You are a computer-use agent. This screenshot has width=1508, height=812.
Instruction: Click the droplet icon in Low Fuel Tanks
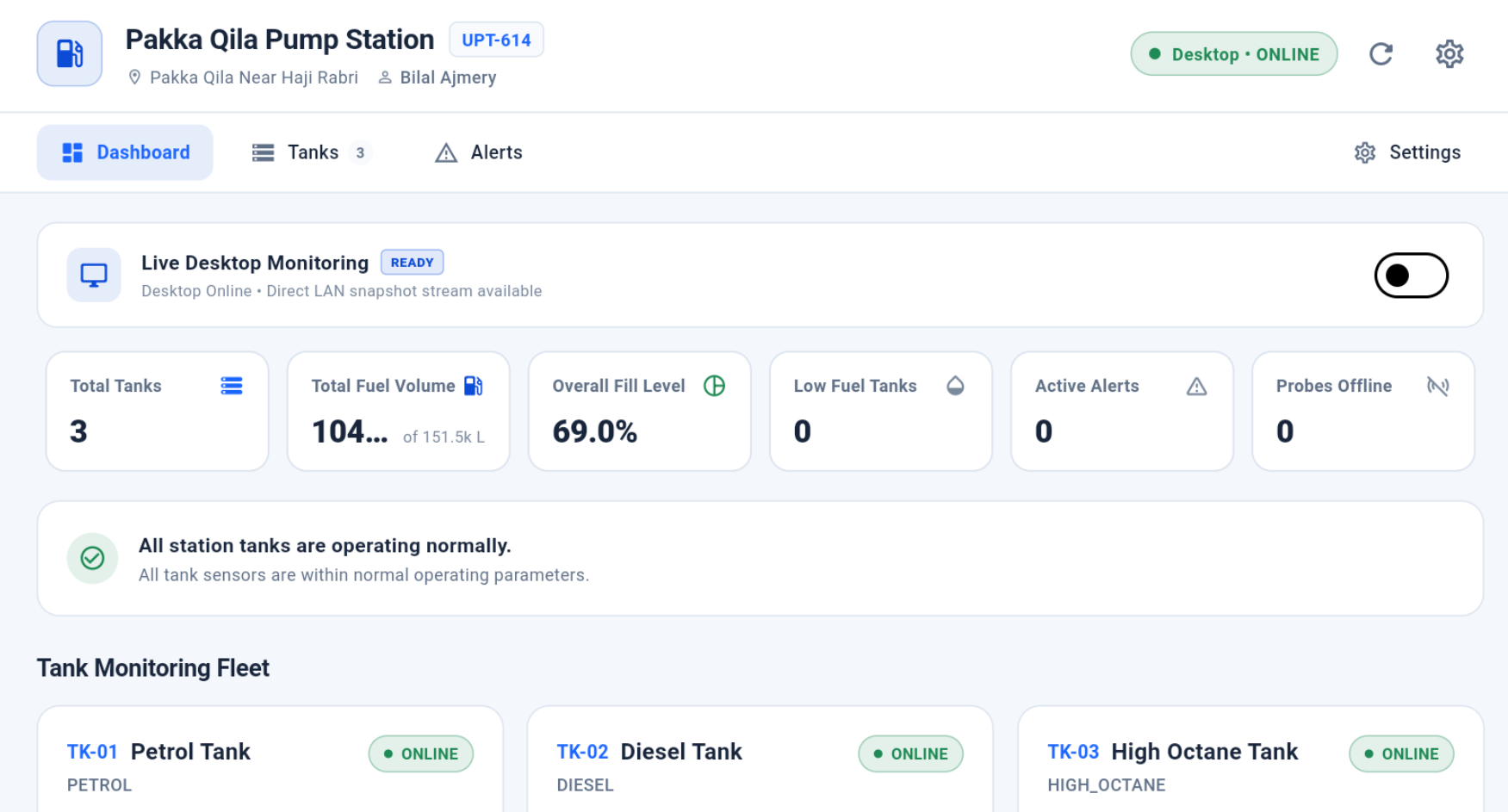point(955,386)
